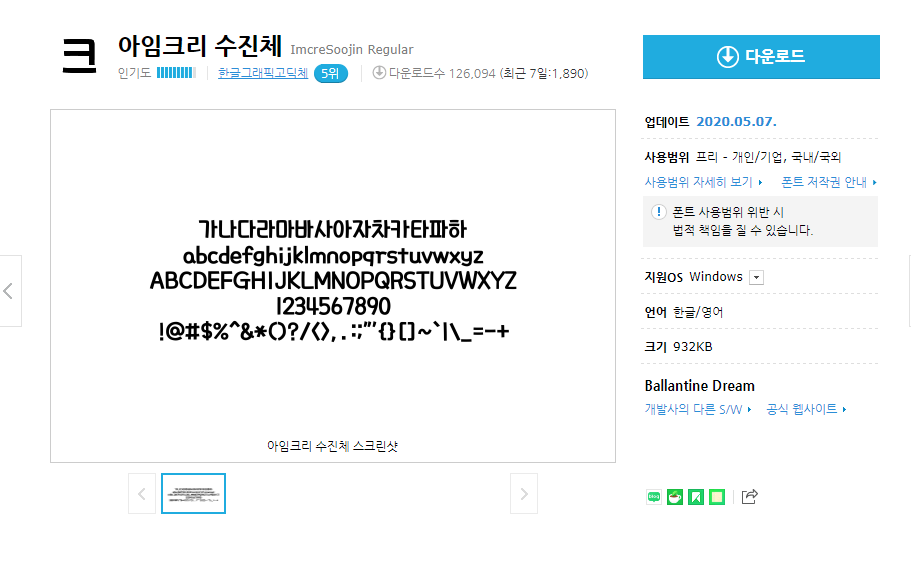Click the title 아임크리 수진체
The image size is (911, 564).
[x=200, y=46]
